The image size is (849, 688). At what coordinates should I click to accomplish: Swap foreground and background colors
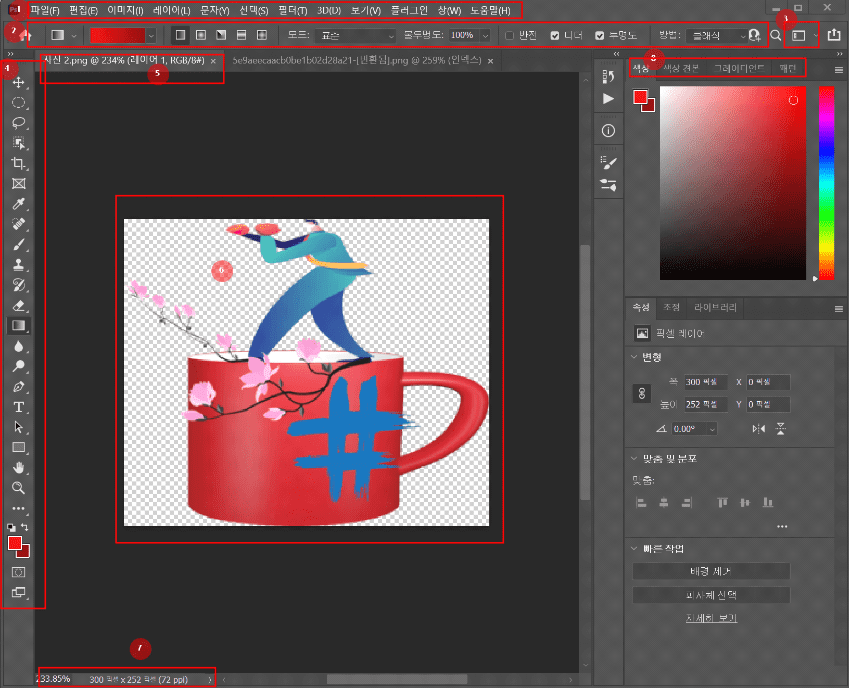(x=24, y=527)
